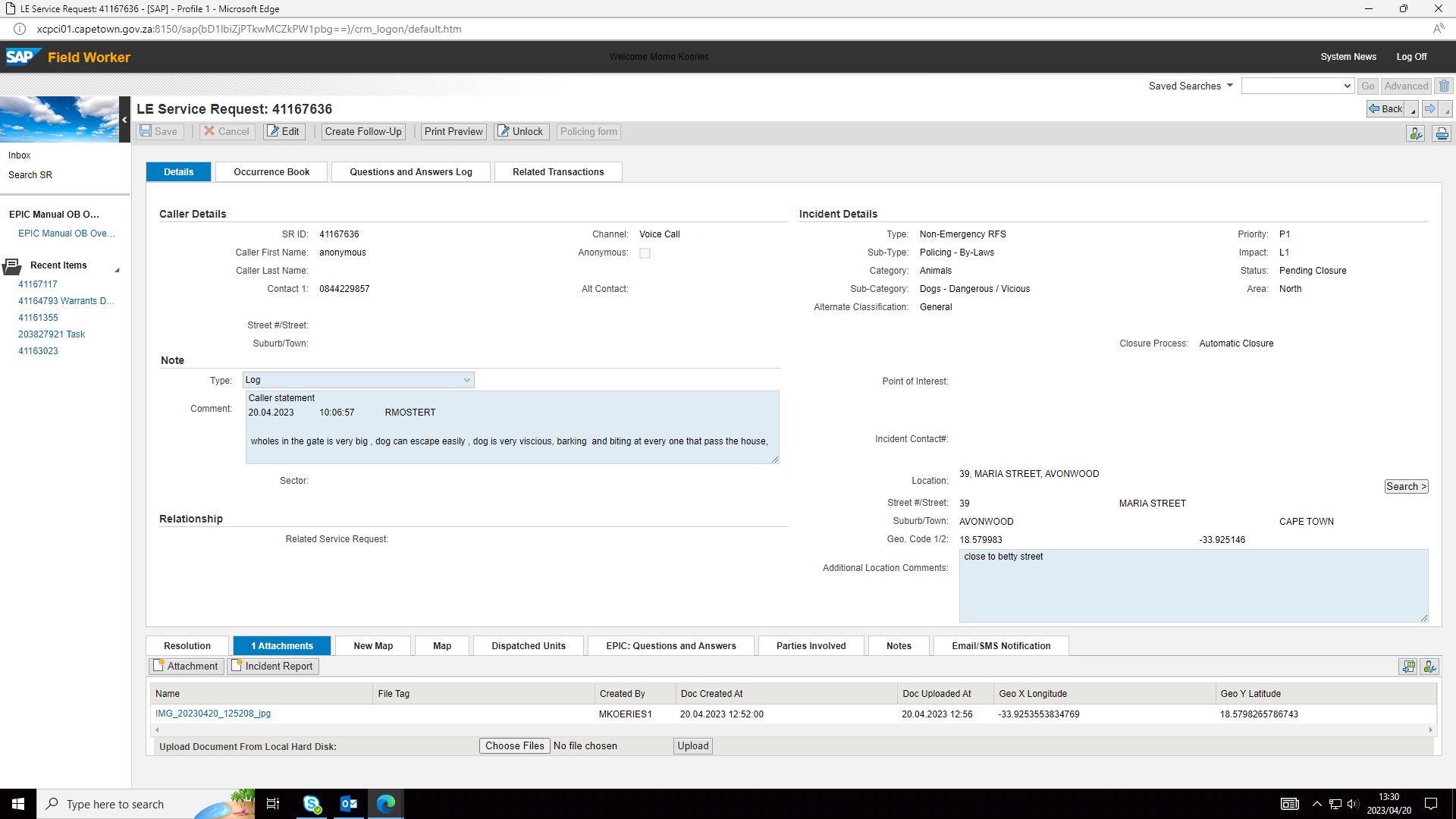1456x819 pixels.
Task: Open the Map tab
Action: (442, 645)
